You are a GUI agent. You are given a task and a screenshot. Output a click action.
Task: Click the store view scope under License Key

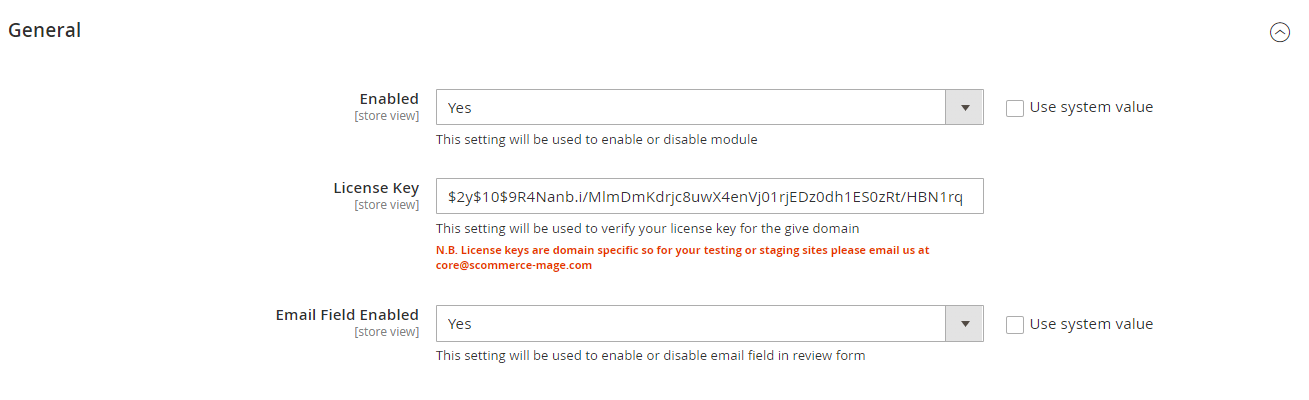pos(386,205)
